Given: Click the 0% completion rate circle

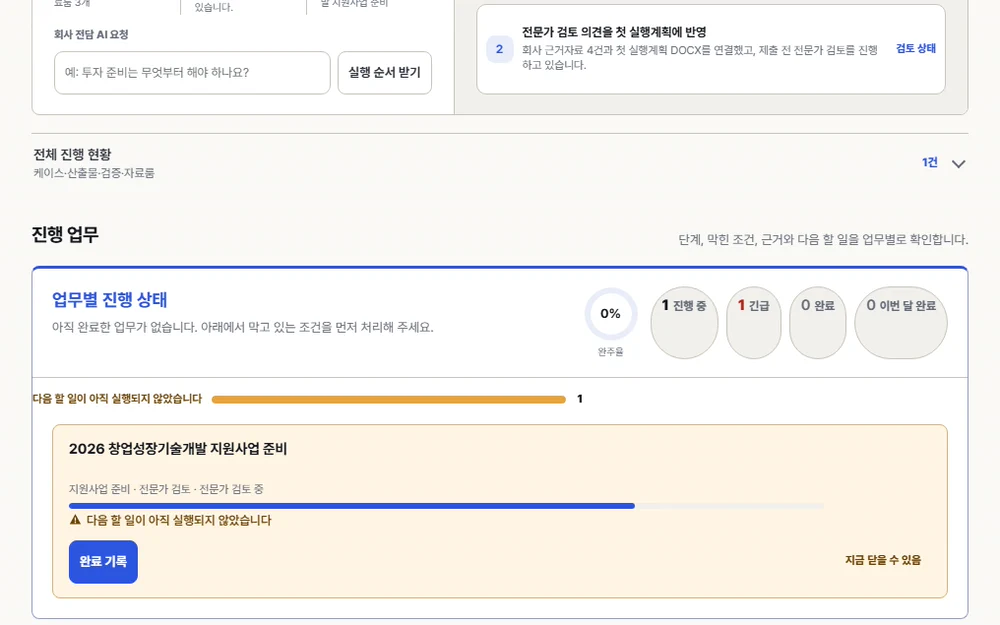Looking at the screenshot, I should (x=610, y=314).
